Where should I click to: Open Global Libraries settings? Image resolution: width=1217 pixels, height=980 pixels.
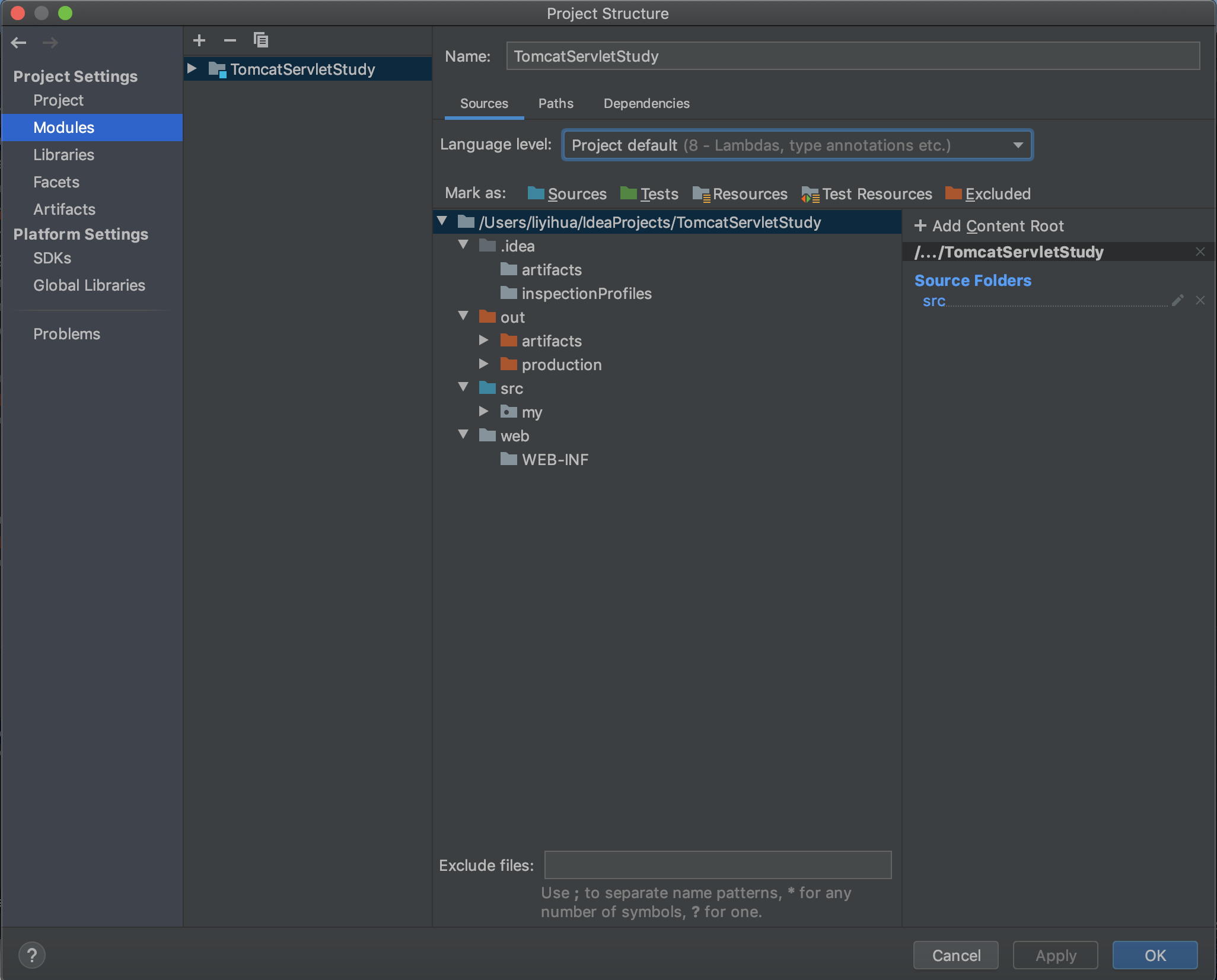click(89, 285)
